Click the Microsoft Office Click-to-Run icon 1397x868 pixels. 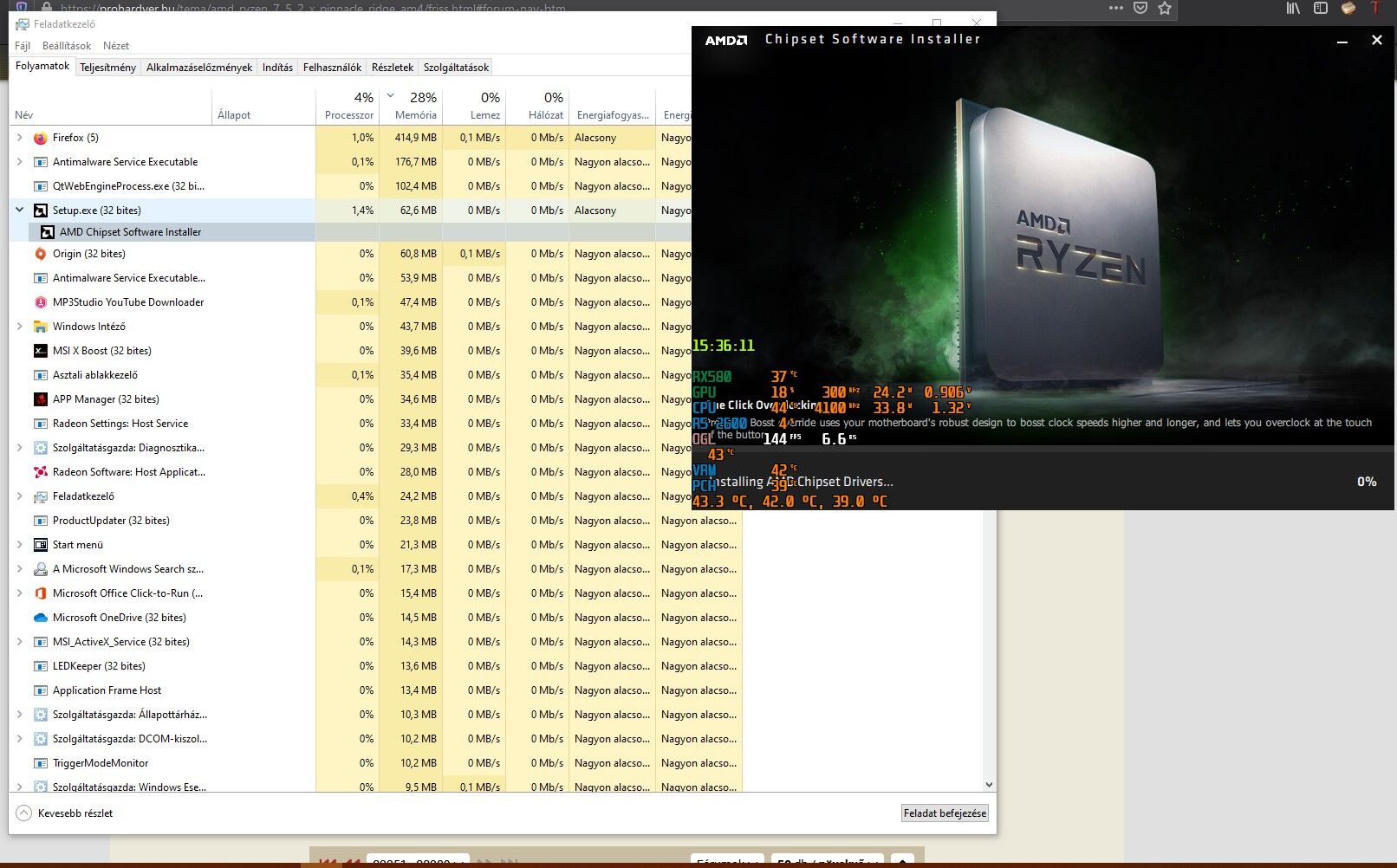(x=40, y=593)
